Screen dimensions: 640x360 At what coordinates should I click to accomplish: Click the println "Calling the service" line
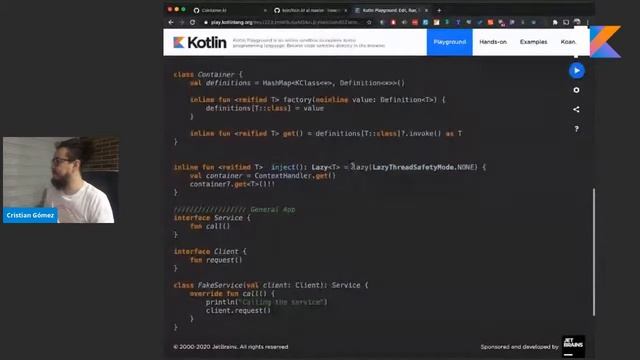tap(267, 302)
